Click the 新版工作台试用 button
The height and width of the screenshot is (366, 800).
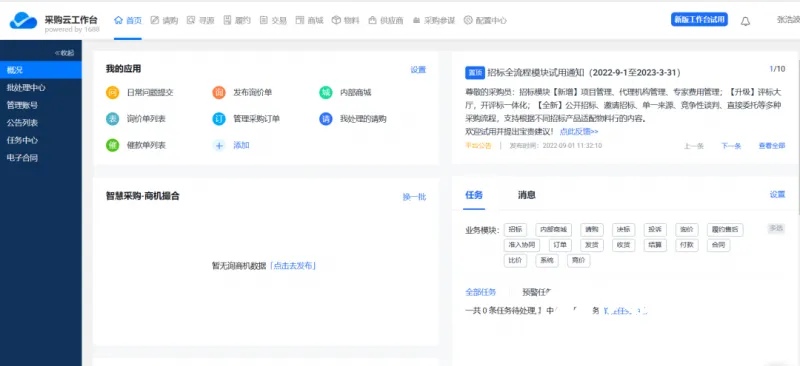point(699,20)
